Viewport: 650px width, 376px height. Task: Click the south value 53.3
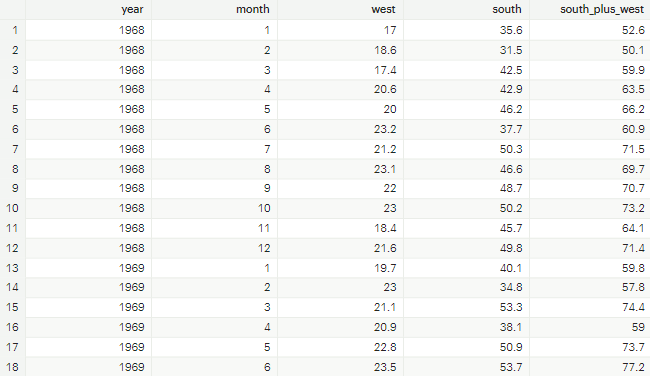point(511,307)
